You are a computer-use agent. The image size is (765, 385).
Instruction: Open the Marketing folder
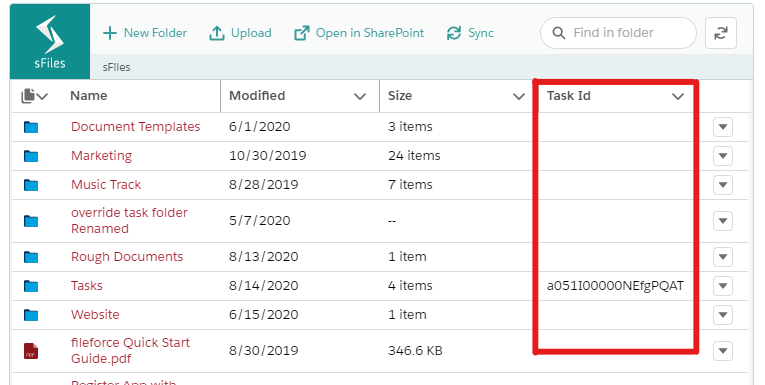point(101,155)
